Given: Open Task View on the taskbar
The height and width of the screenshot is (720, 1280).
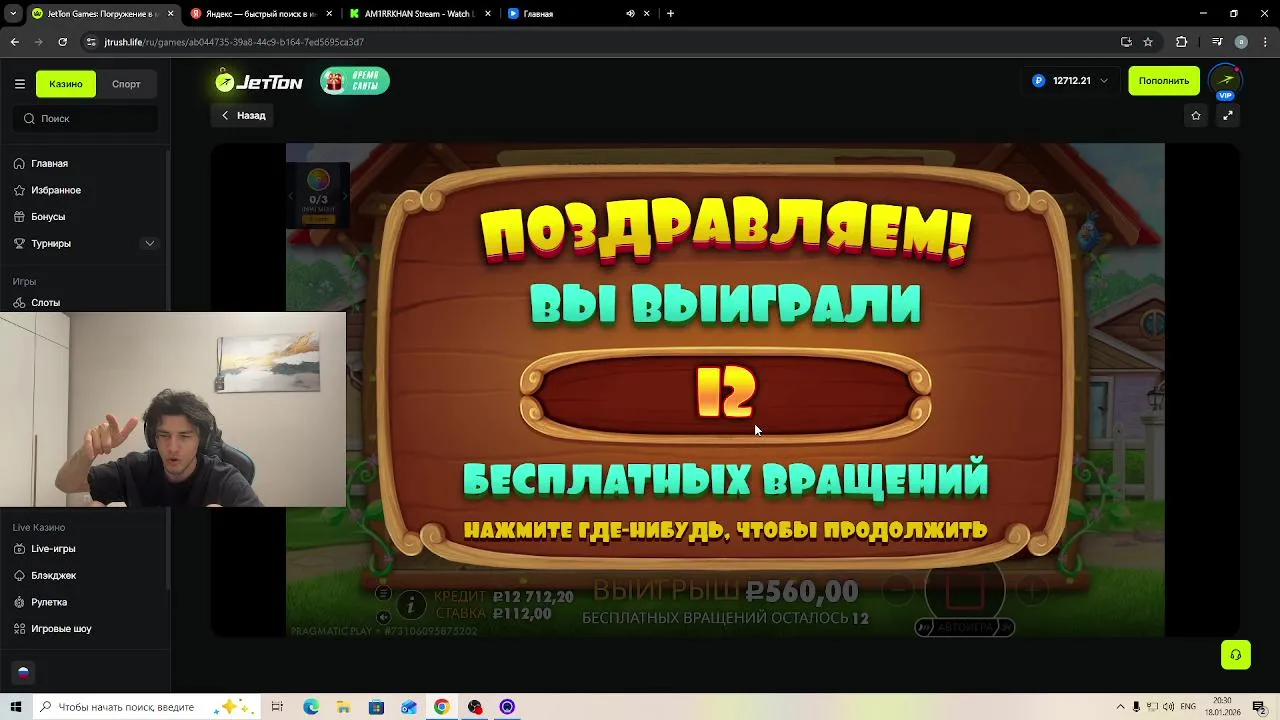Looking at the screenshot, I should click(x=277, y=707).
